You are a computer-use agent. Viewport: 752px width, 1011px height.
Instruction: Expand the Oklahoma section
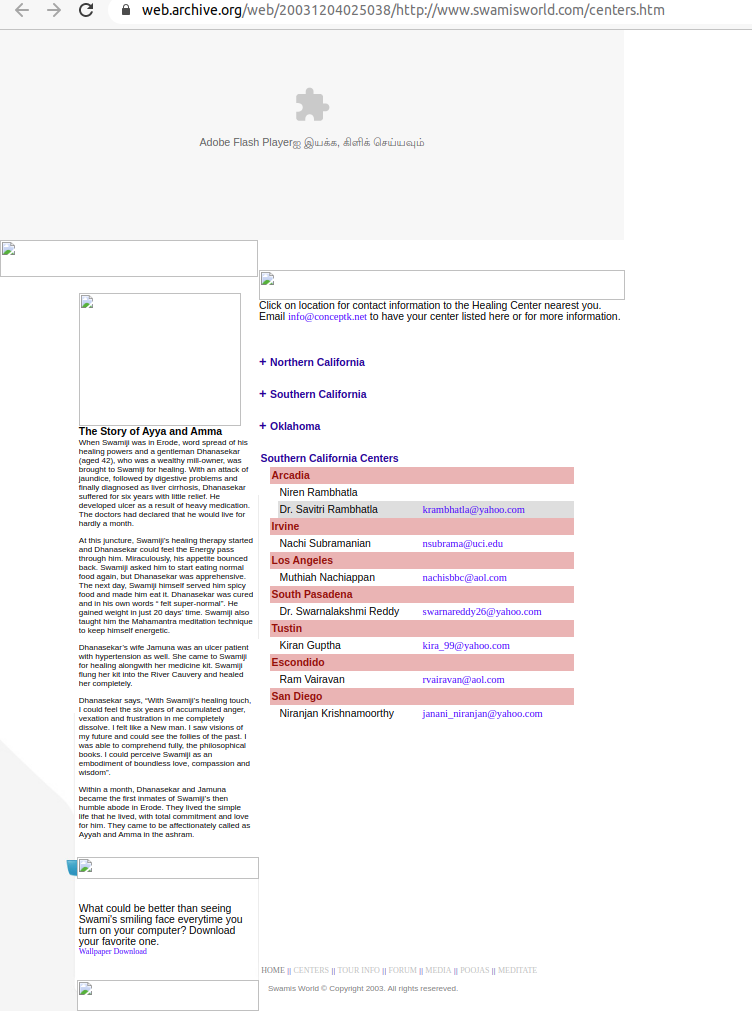point(294,426)
